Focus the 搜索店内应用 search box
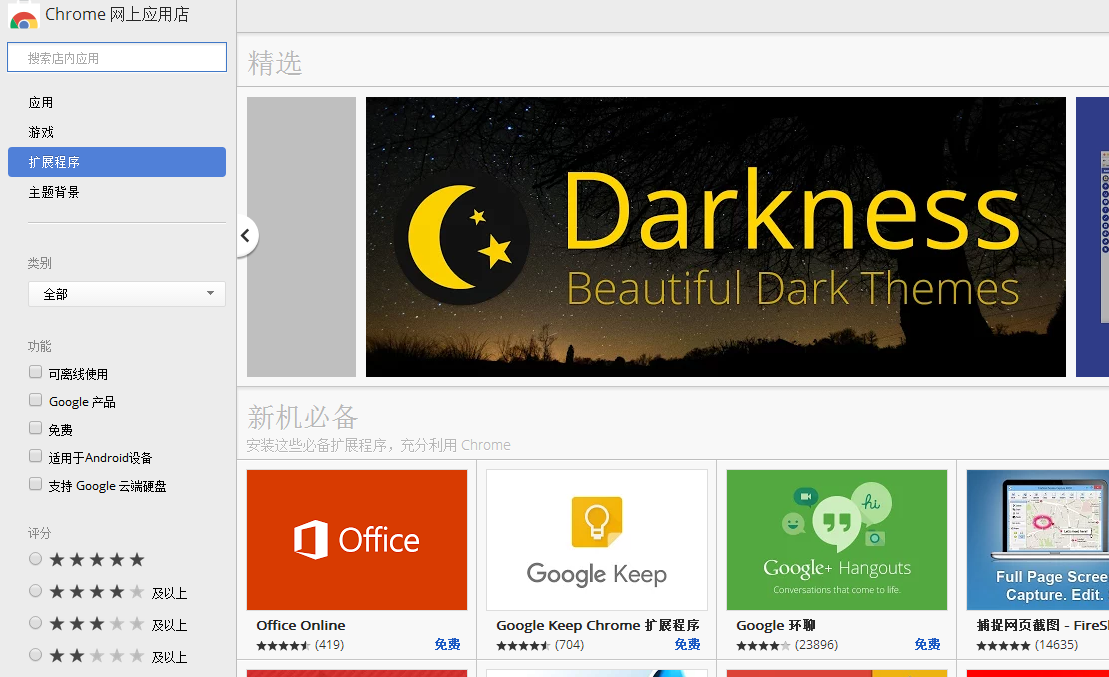Image resolution: width=1109 pixels, height=677 pixels. 117,58
